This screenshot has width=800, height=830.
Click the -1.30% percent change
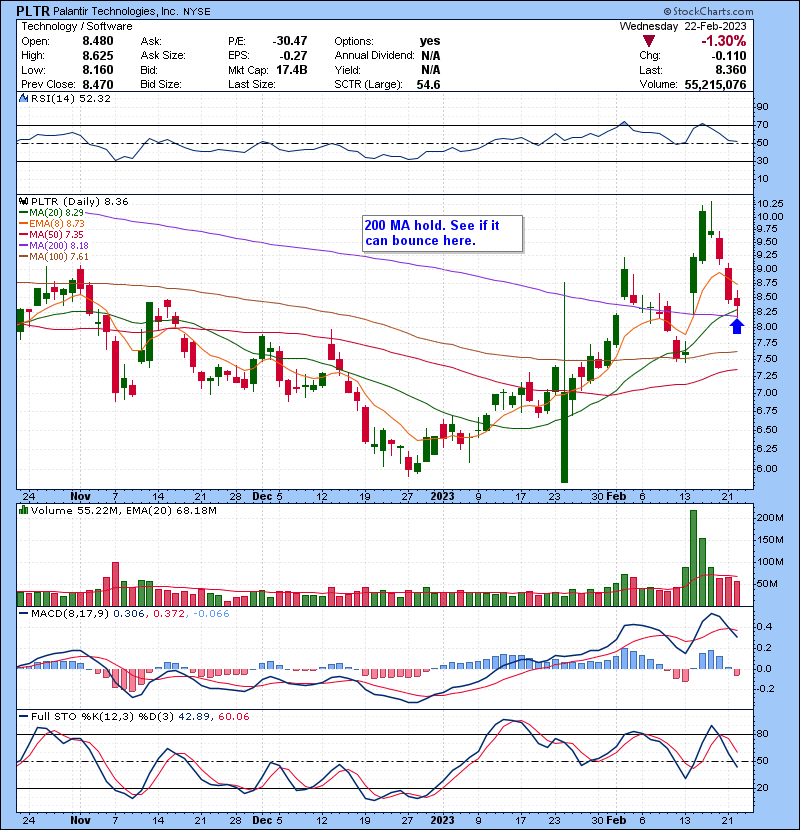[x=724, y=41]
